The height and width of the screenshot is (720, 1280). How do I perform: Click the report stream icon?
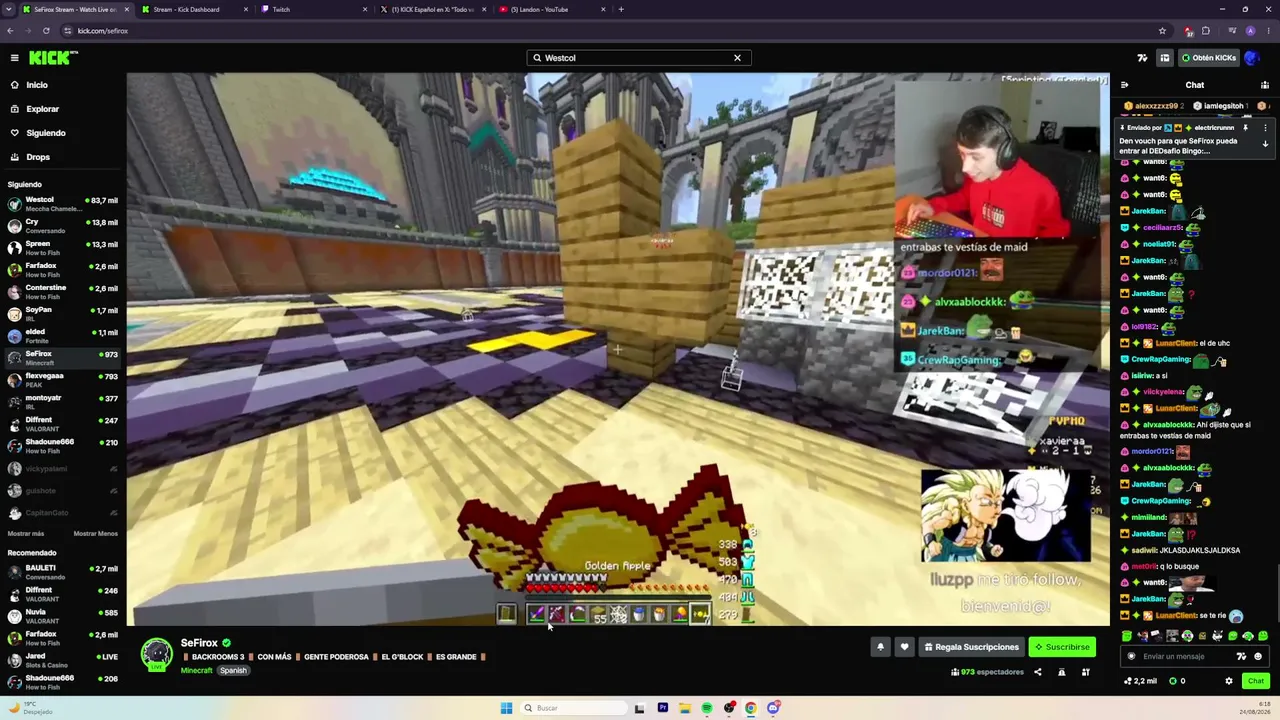(x=1061, y=672)
